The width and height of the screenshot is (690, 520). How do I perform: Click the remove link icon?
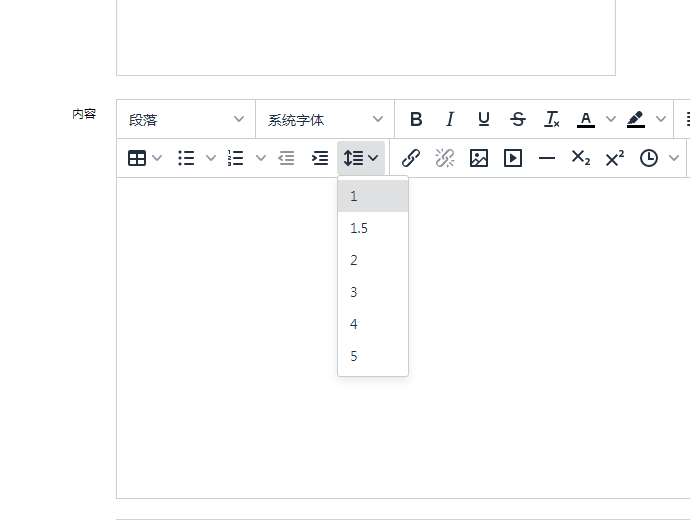[x=445, y=158]
